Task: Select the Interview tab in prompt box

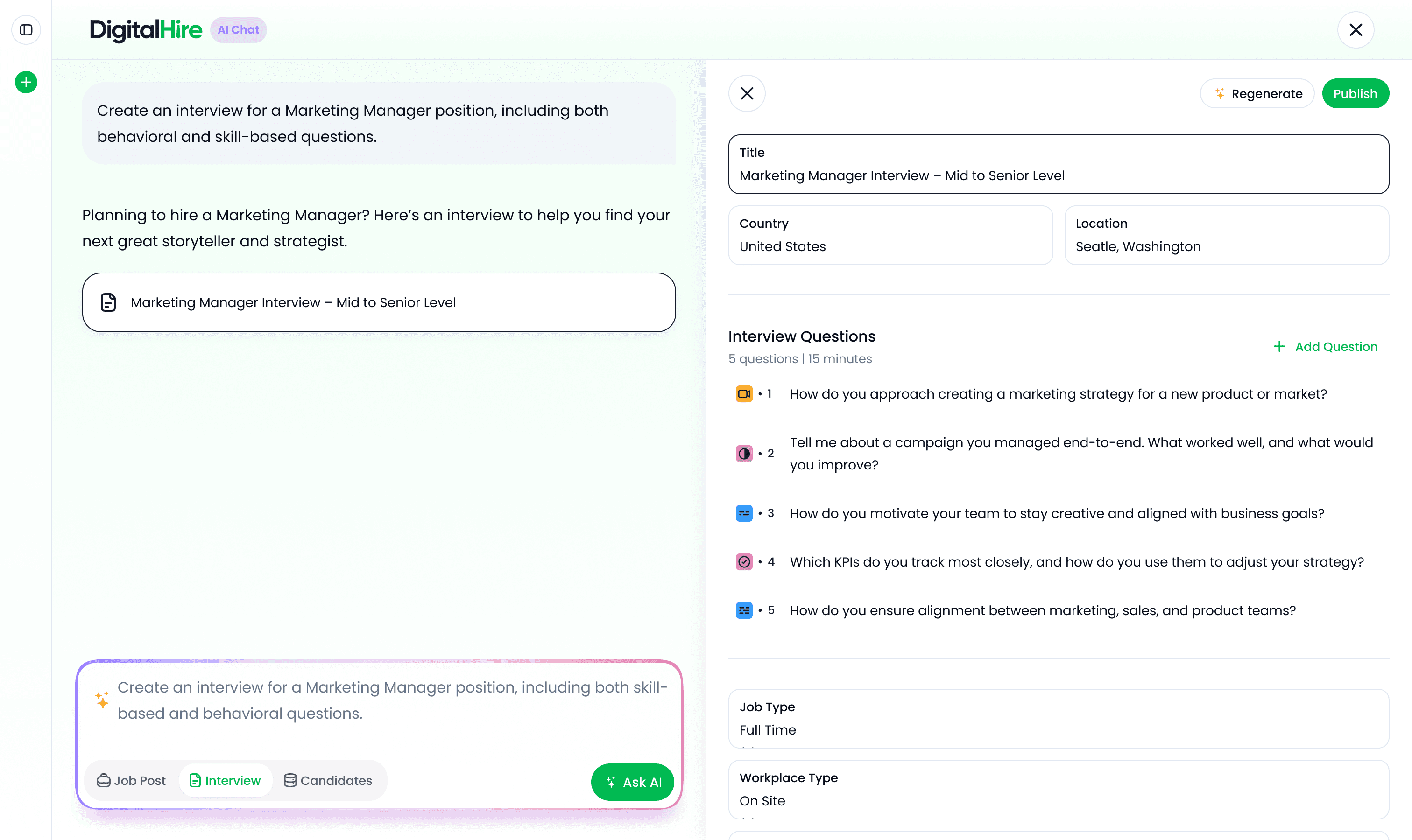Action: [226, 781]
